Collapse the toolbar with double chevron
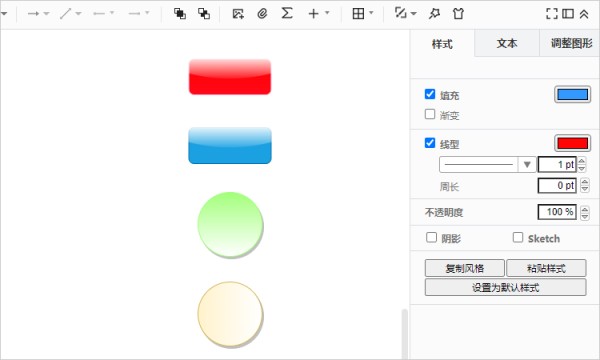 (x=584, y=14)
